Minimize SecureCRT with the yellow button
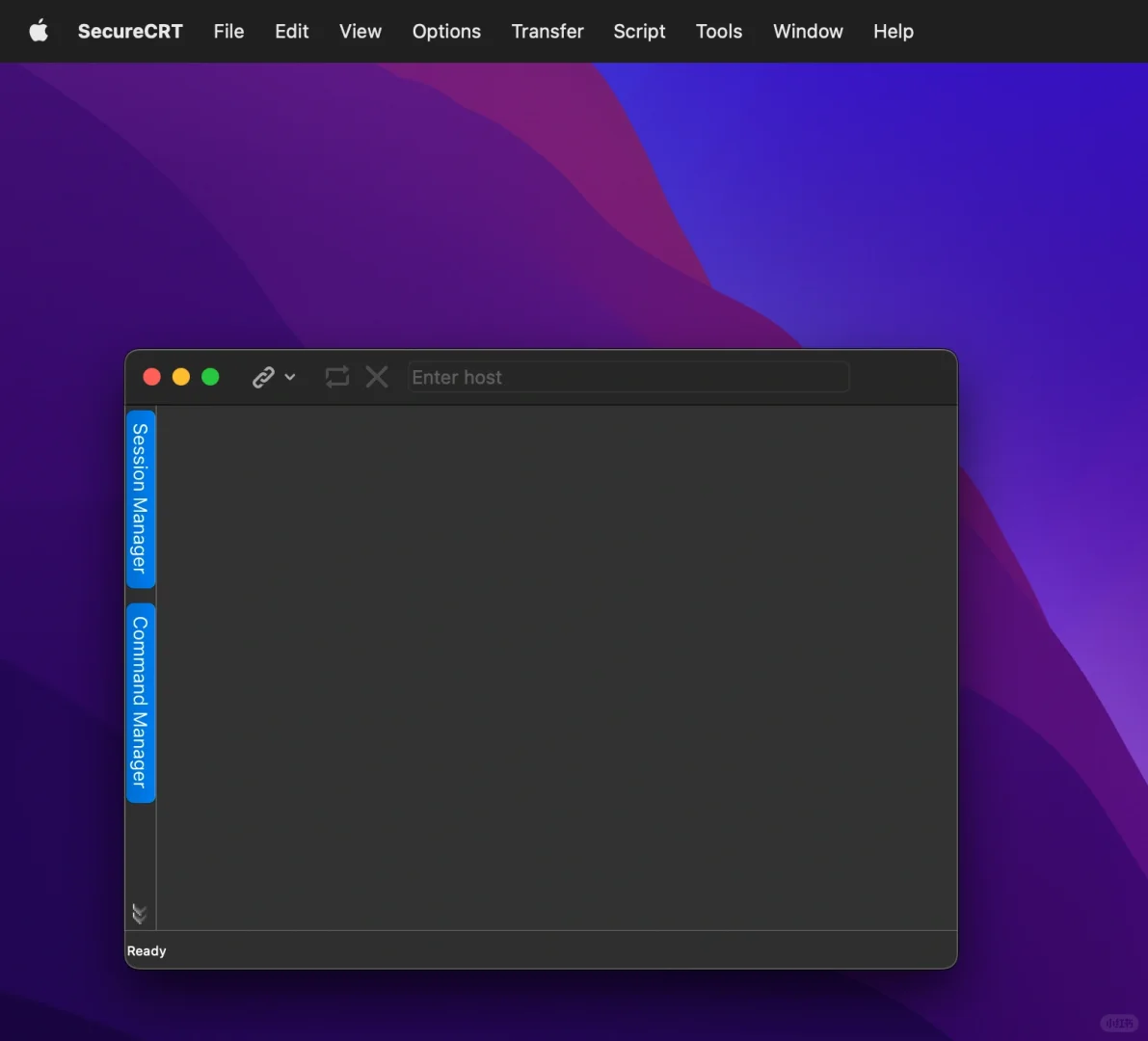Screen dimensions: 1148x1041 tap(181, 376)
